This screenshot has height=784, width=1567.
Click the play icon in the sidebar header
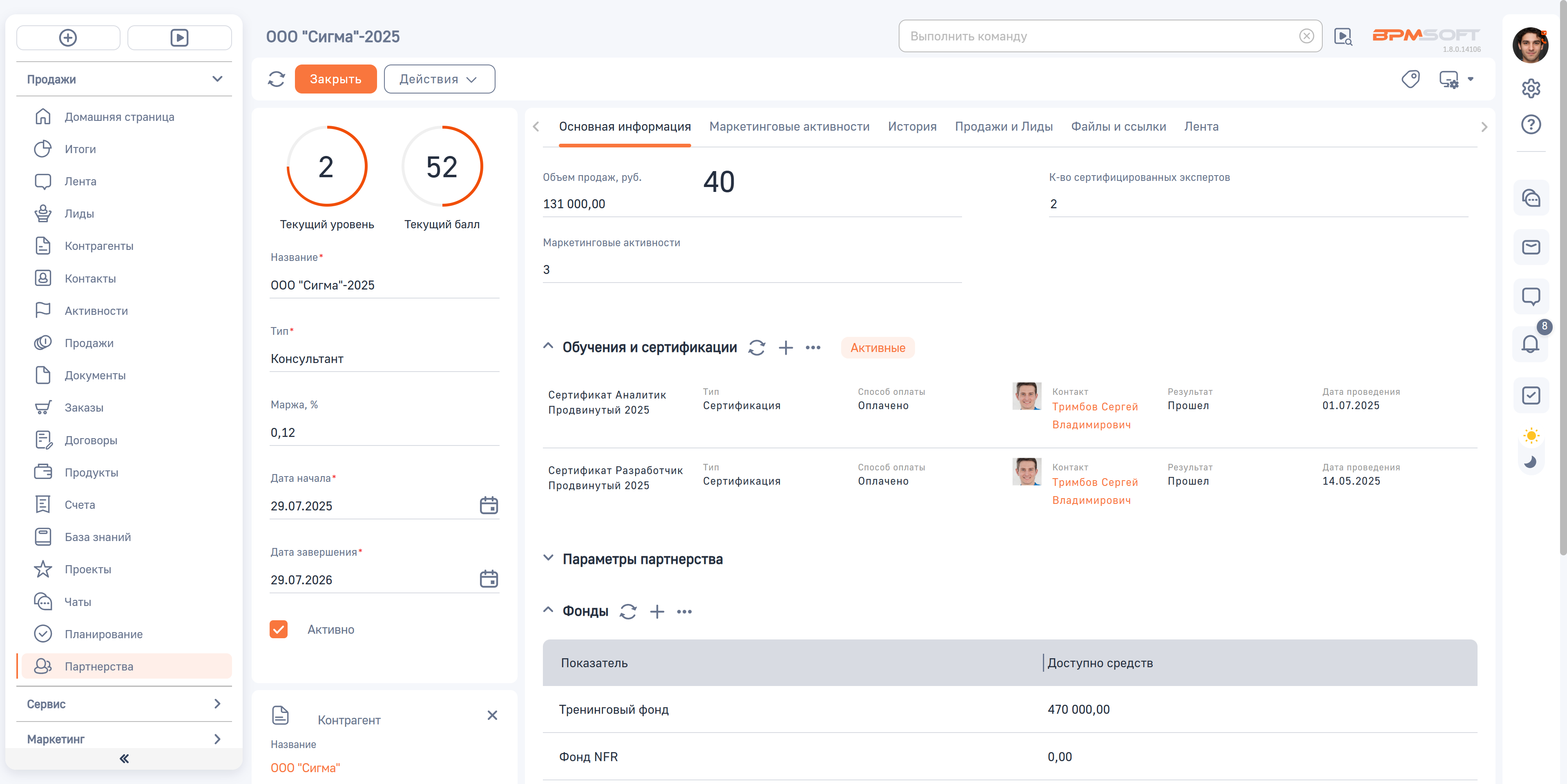179,38
